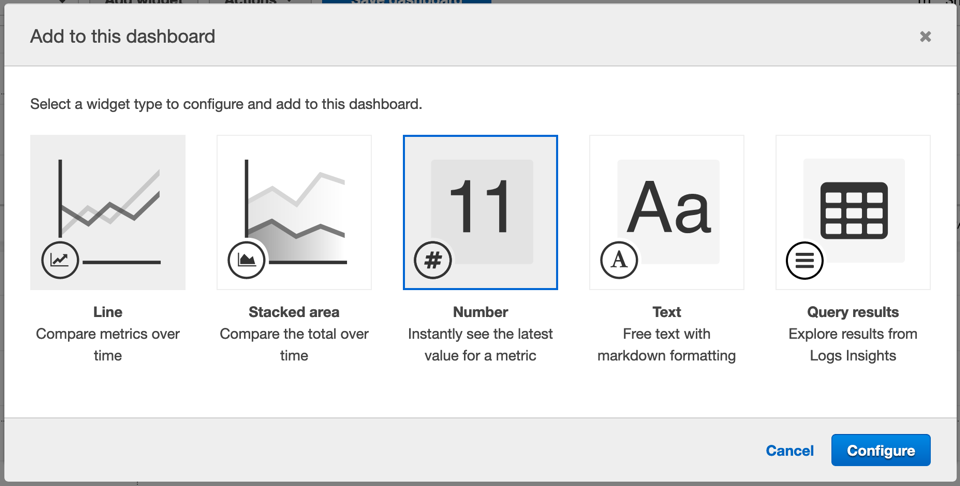Click the stacked area badge icon
The height and width of the screenshot is (486, 960).
(246, 261)
